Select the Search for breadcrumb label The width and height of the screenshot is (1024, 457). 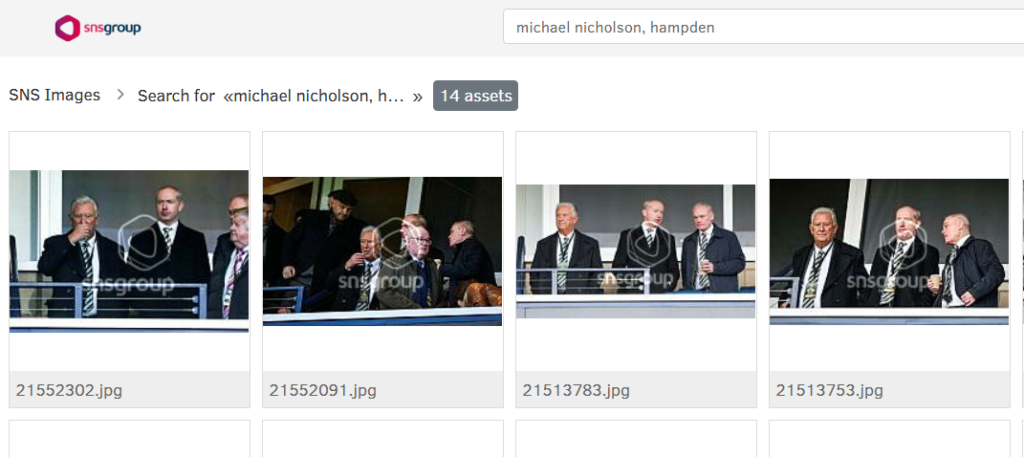(x=176, y=96)
